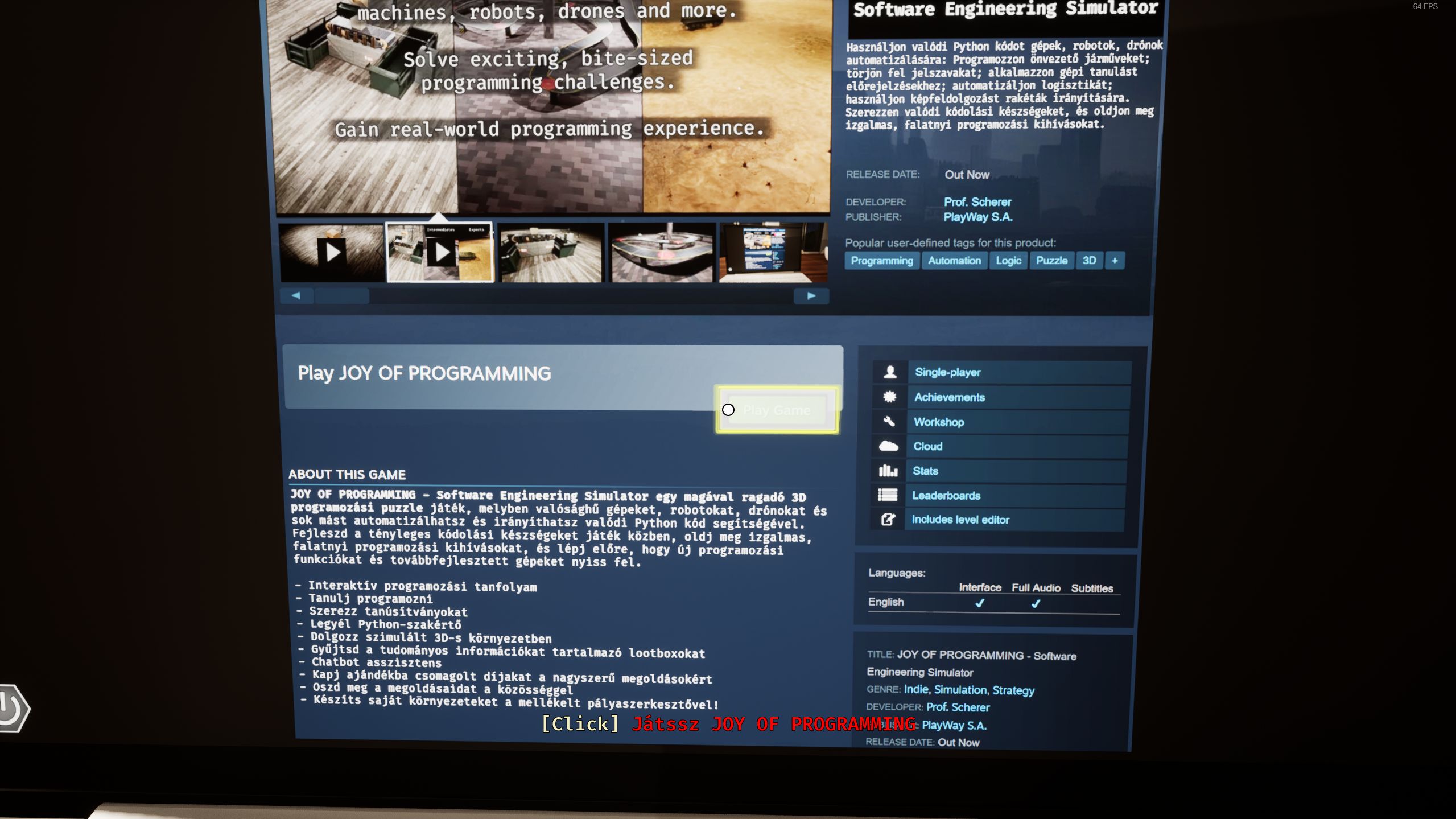Click the Cloud icon
1456x819 pixels.
pos(889,446)
